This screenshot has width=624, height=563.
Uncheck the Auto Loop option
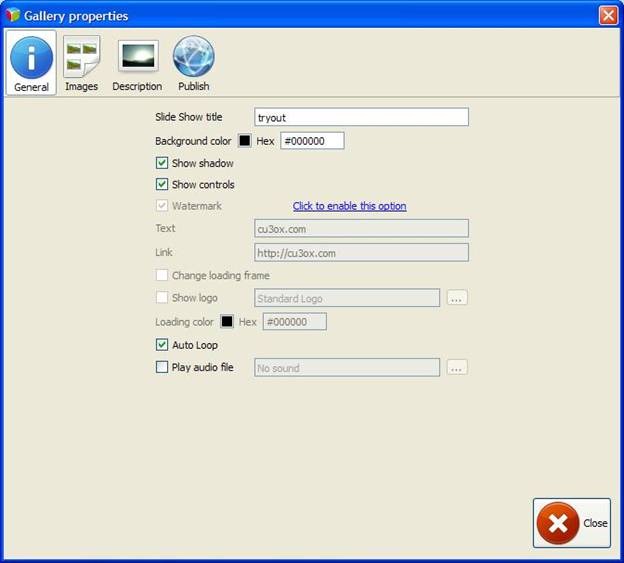click(162, 345)
